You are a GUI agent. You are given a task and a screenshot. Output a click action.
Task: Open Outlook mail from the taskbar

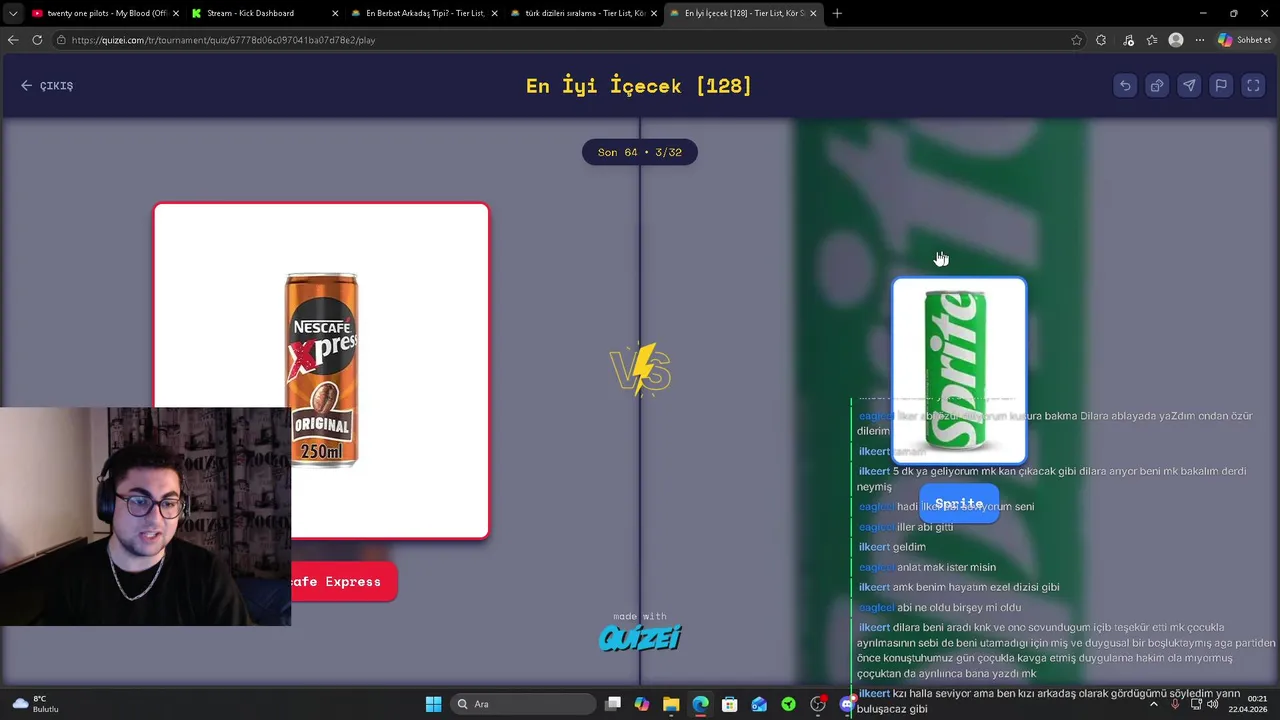tap(759, 704)
